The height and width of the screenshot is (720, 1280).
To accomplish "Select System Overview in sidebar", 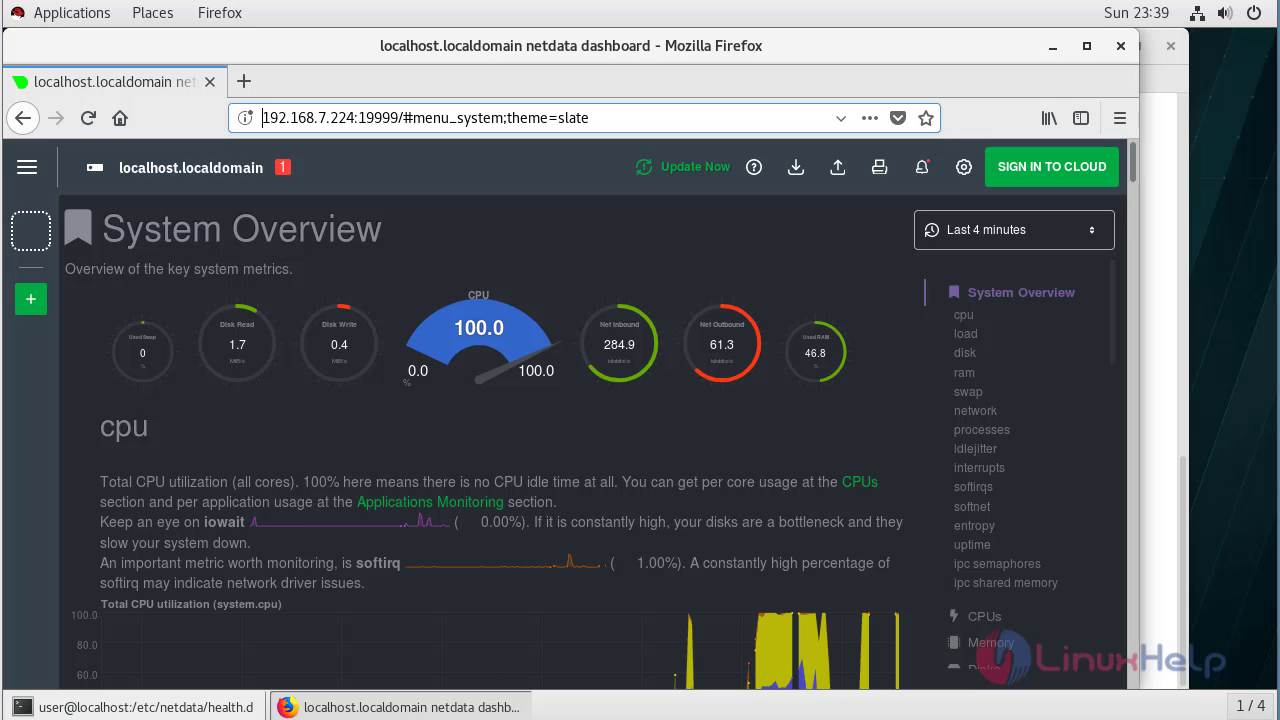I will pyautogui.click(x=1021, y=292).
